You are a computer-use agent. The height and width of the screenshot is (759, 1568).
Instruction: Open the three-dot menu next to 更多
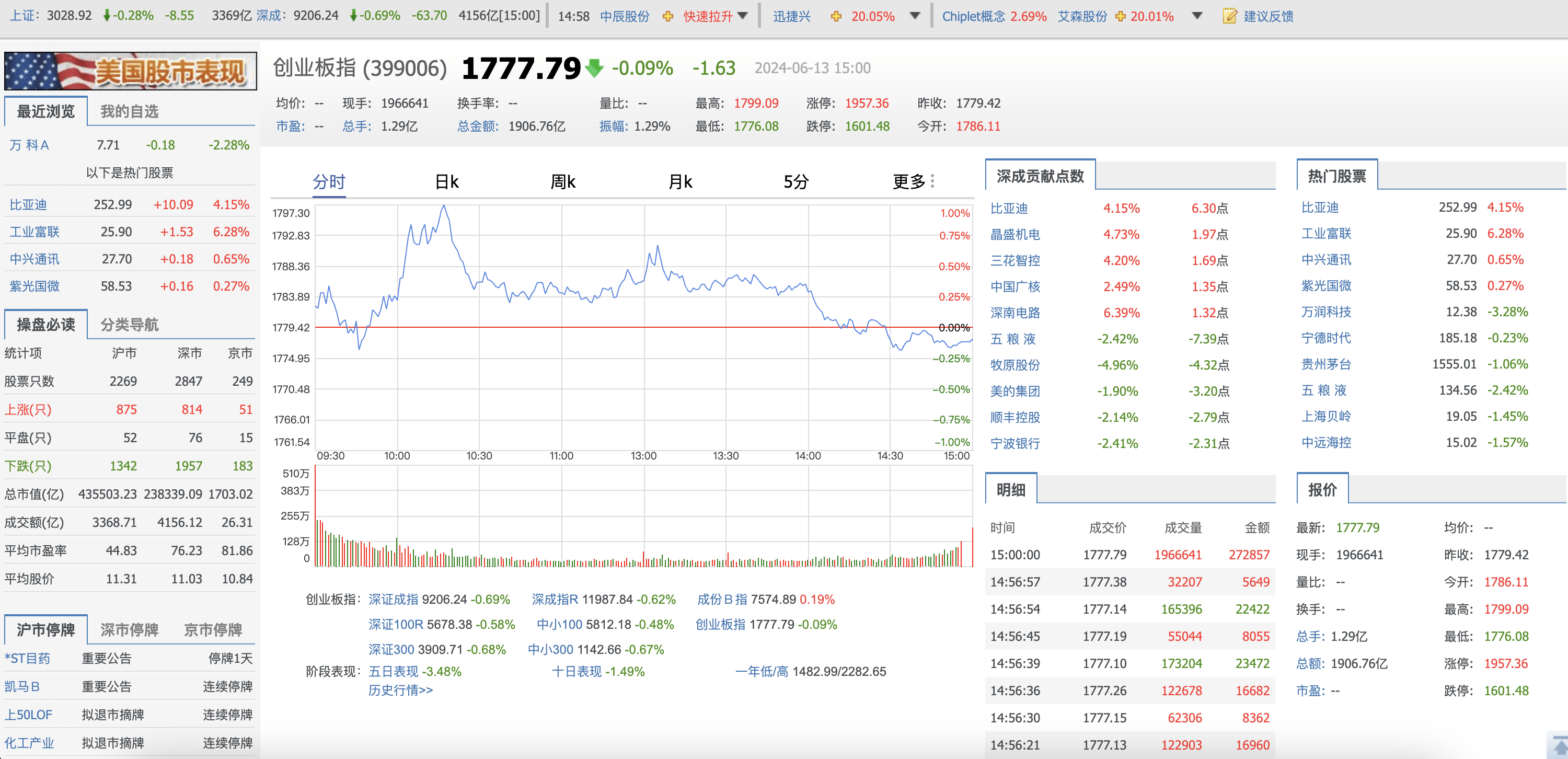(933, 181)
